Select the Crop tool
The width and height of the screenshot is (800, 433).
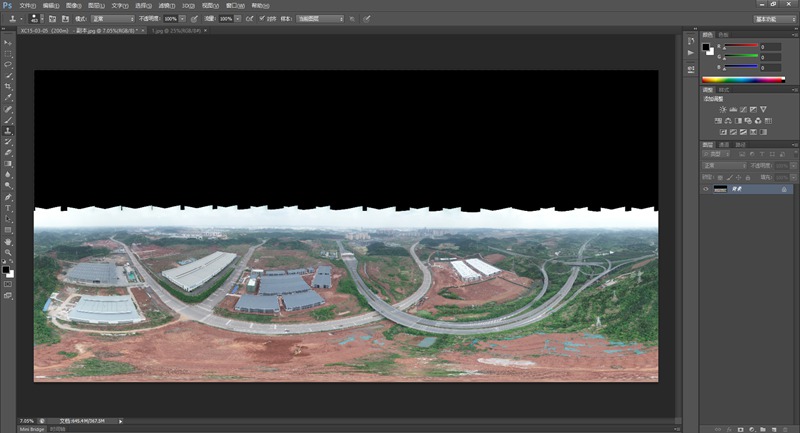[x=8, y=86]
